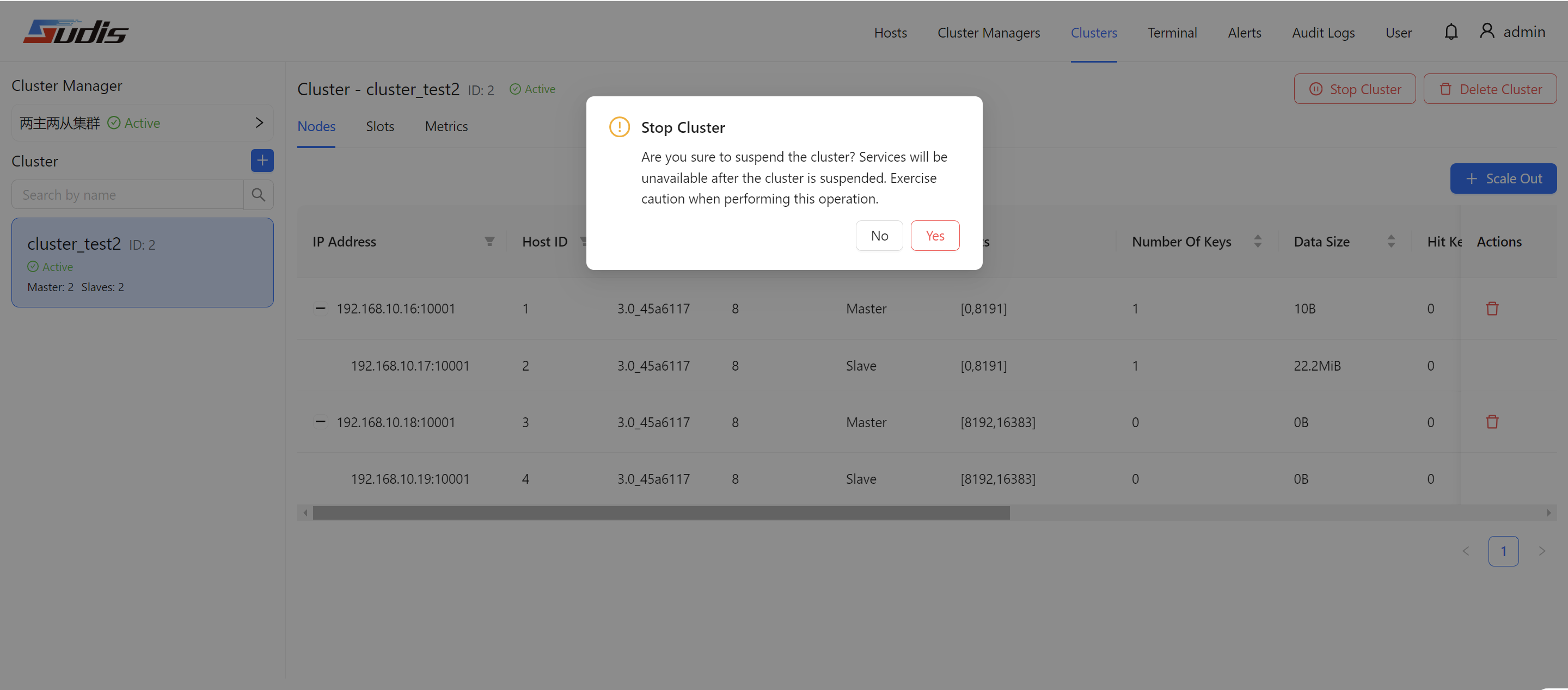Click scrollbar left arrow
Viewport: 1568px width, 690px height.
tap(305, 513)
